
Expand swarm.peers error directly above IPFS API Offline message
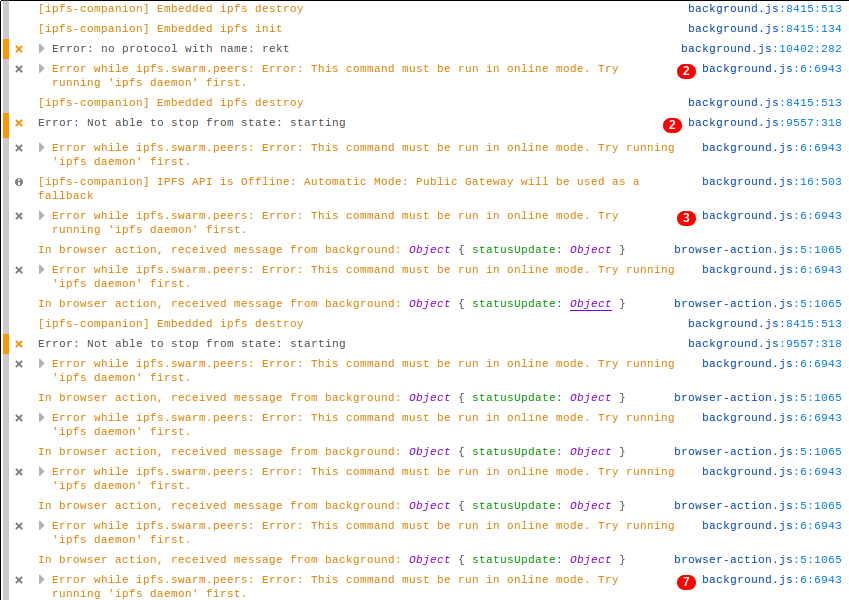[42, 147]
